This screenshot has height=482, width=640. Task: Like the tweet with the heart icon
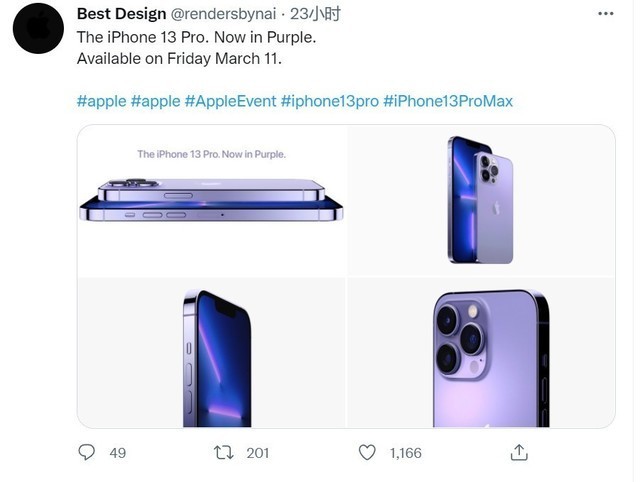click(367, 453)
